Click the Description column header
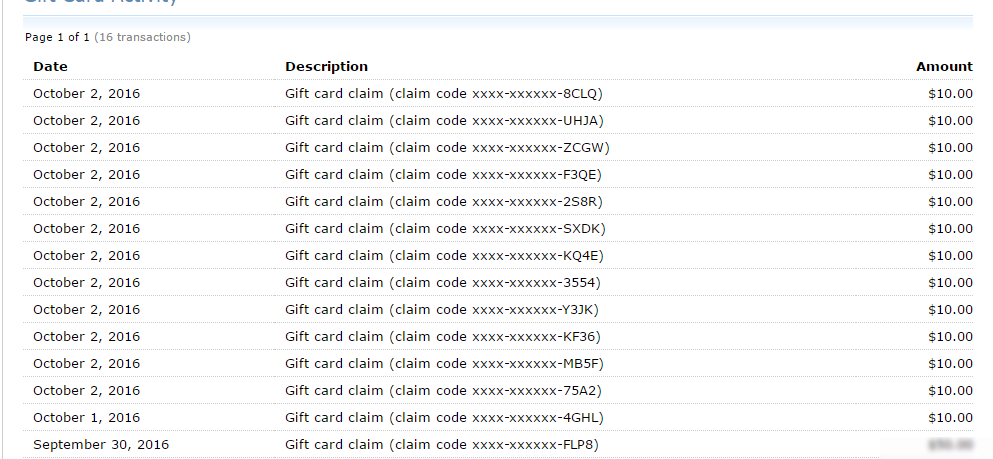The width and height of the screenshot is (993, 459). 326,67
